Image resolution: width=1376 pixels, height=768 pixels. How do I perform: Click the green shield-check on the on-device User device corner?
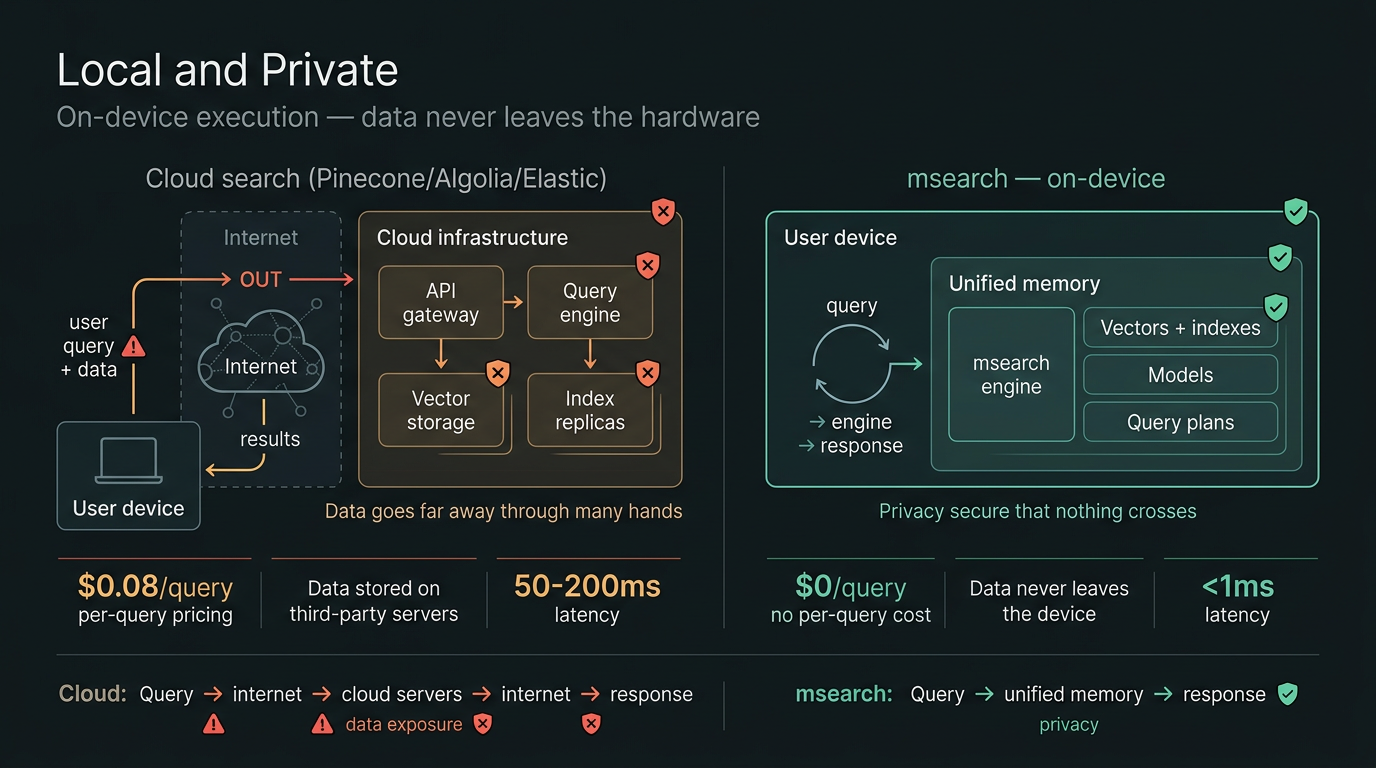coord(1296,211)
